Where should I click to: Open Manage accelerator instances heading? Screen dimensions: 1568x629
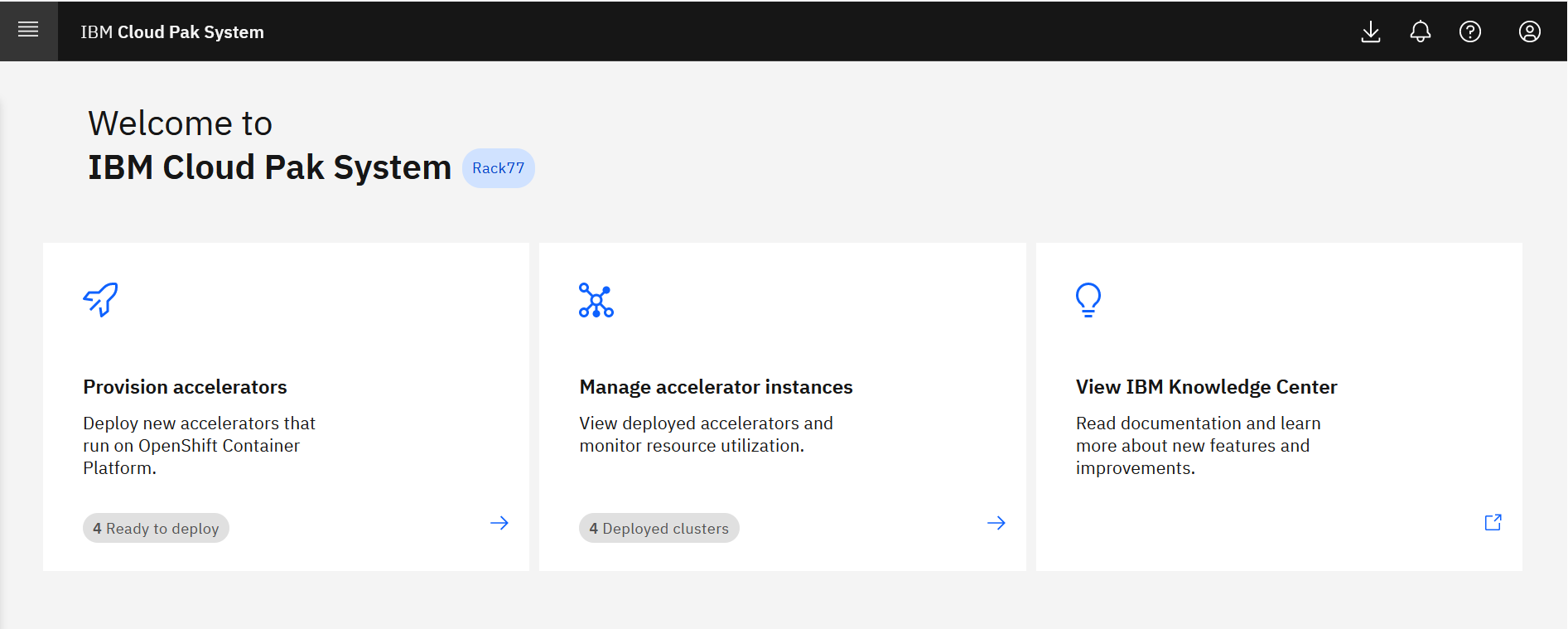(x=716, y=387)
